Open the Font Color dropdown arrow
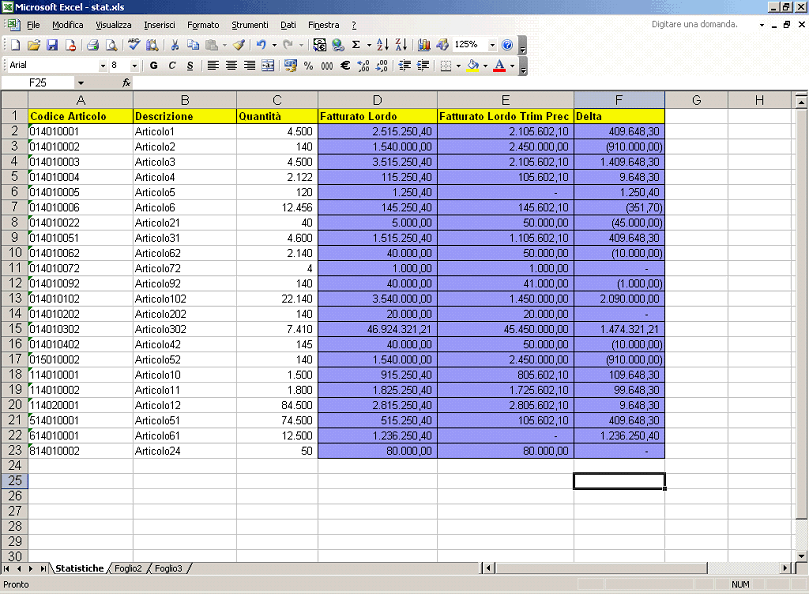This screenshot has height=594, width=809. click(x=512, y=66)
